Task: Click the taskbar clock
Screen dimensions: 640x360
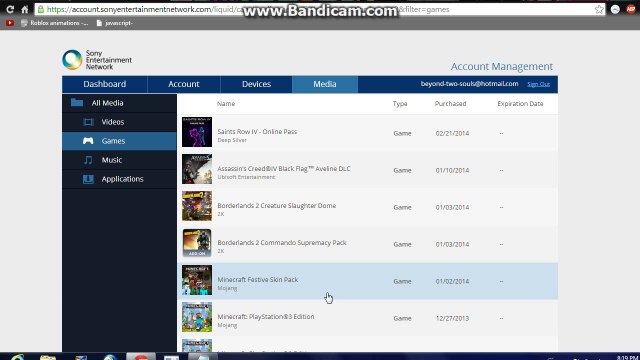Action: click(627, 358)
